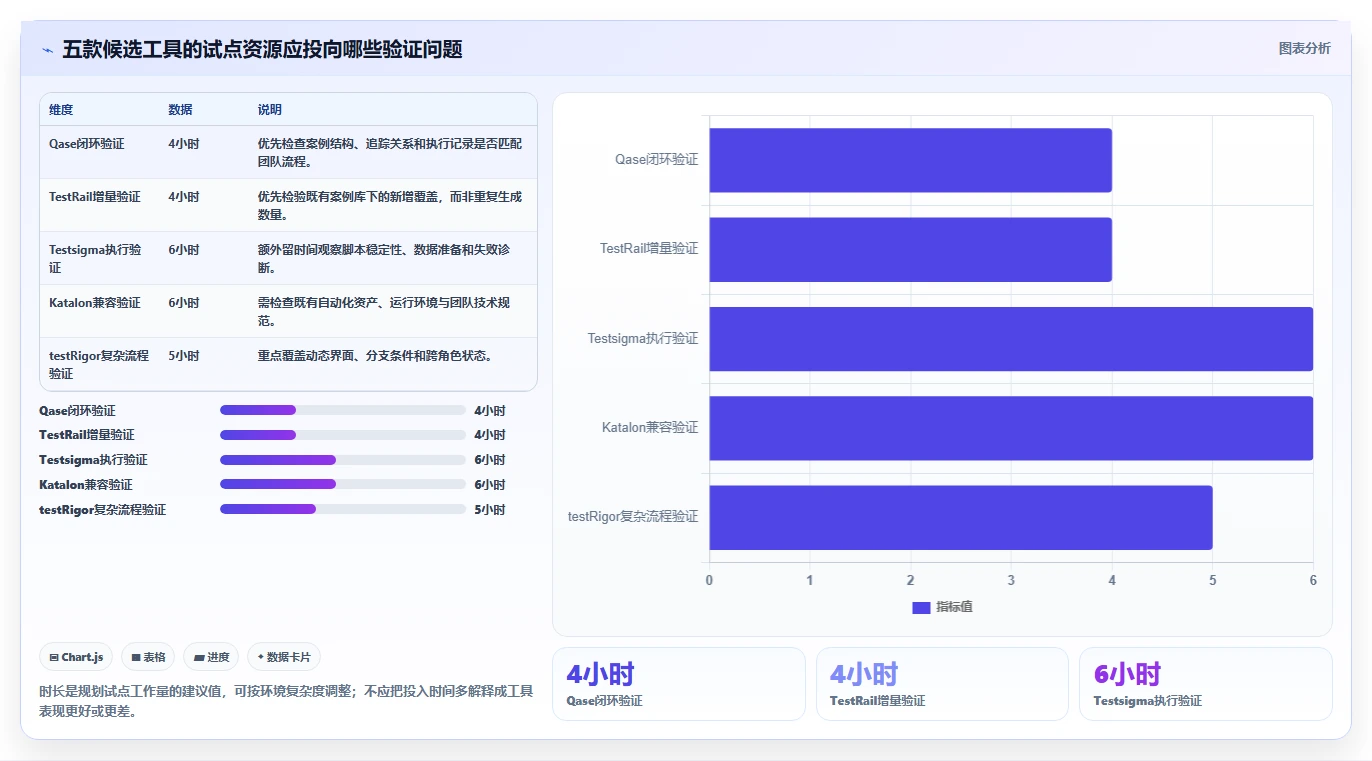The image size is (1372, 761).
Task: Click the Katalon兼容验证 chart axis label
Action: pyautogui.click(x=650, y=428)
